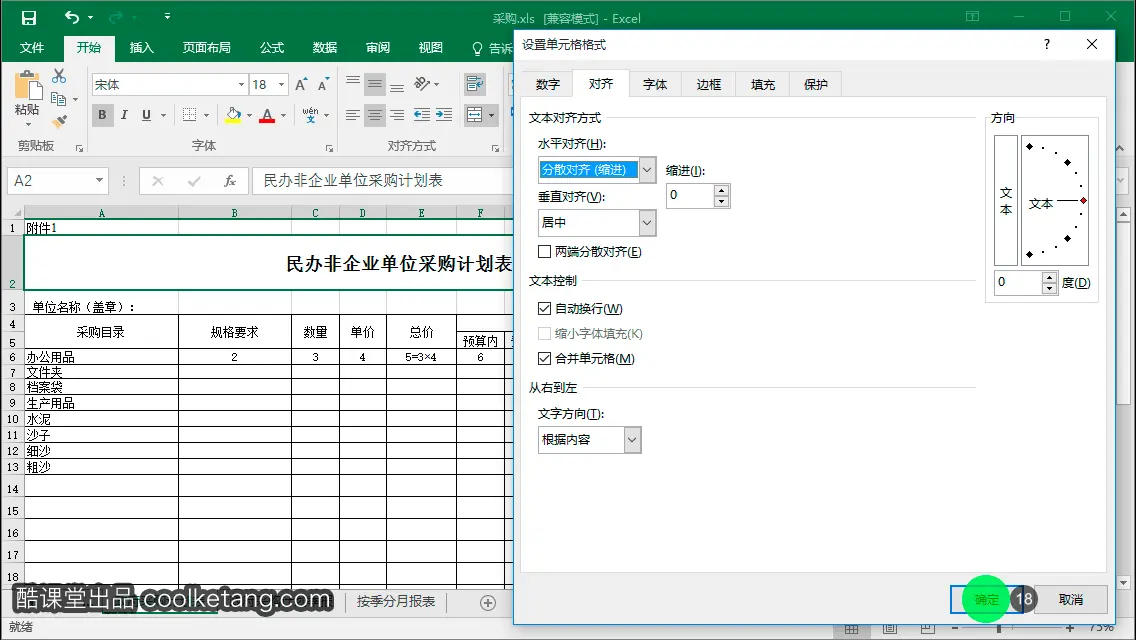The width and height of the screenshot is (1136, 640).
Task: Toggle Bold formatting
Action: point(102,115)
